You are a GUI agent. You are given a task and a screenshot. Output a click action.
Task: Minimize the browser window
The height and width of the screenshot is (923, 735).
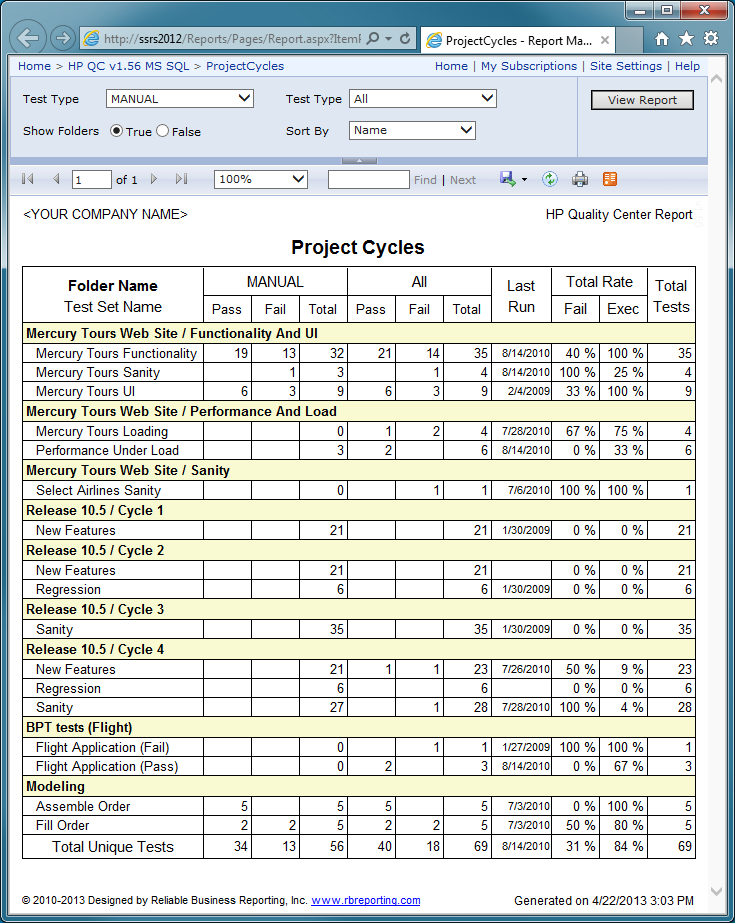[640, 10]
